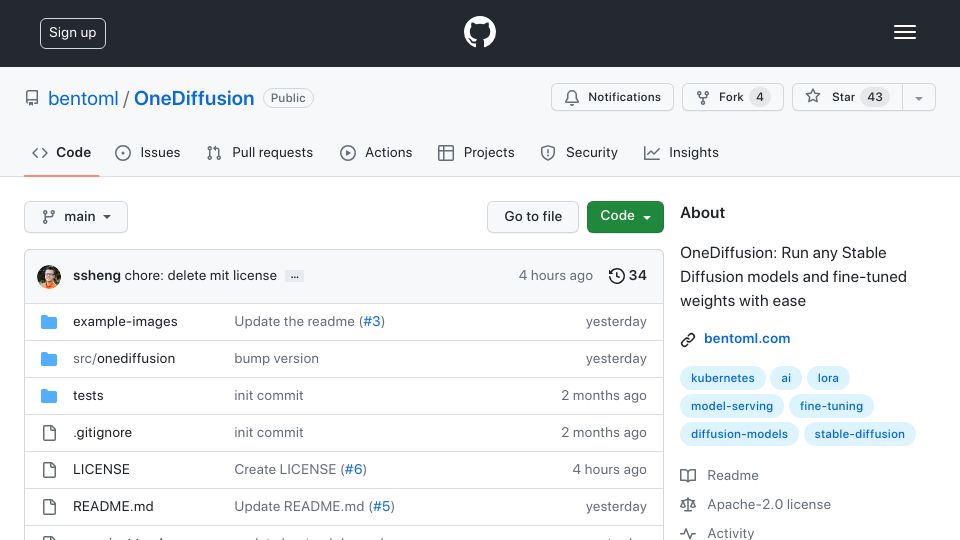Open the src/onediffusion folder
960x540 pixels.
pos(124,358)
